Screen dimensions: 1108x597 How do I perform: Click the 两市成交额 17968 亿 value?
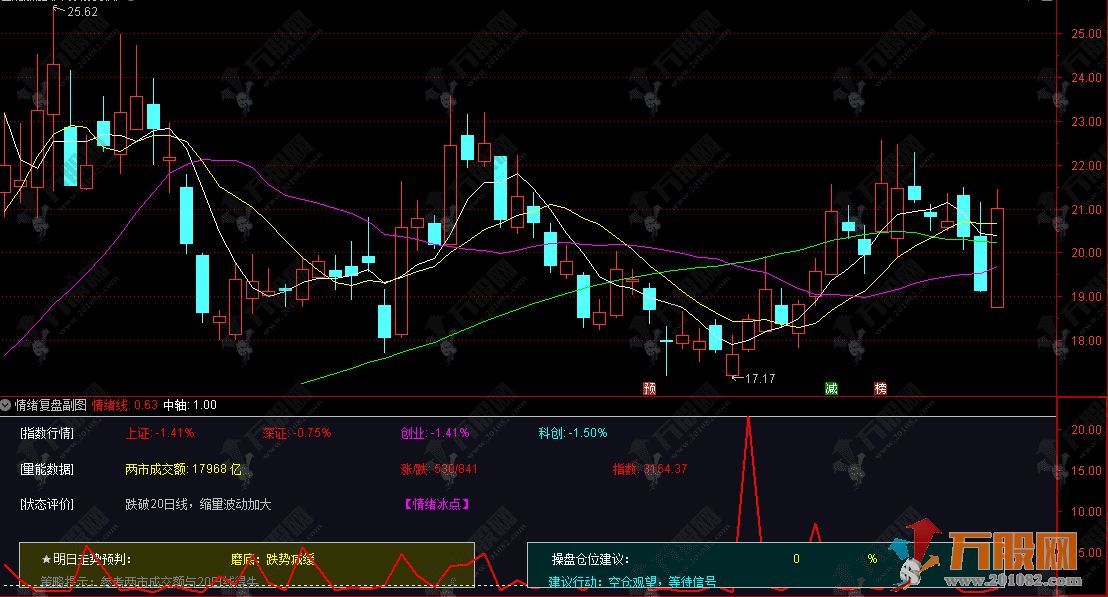click(x=184, y=468)
